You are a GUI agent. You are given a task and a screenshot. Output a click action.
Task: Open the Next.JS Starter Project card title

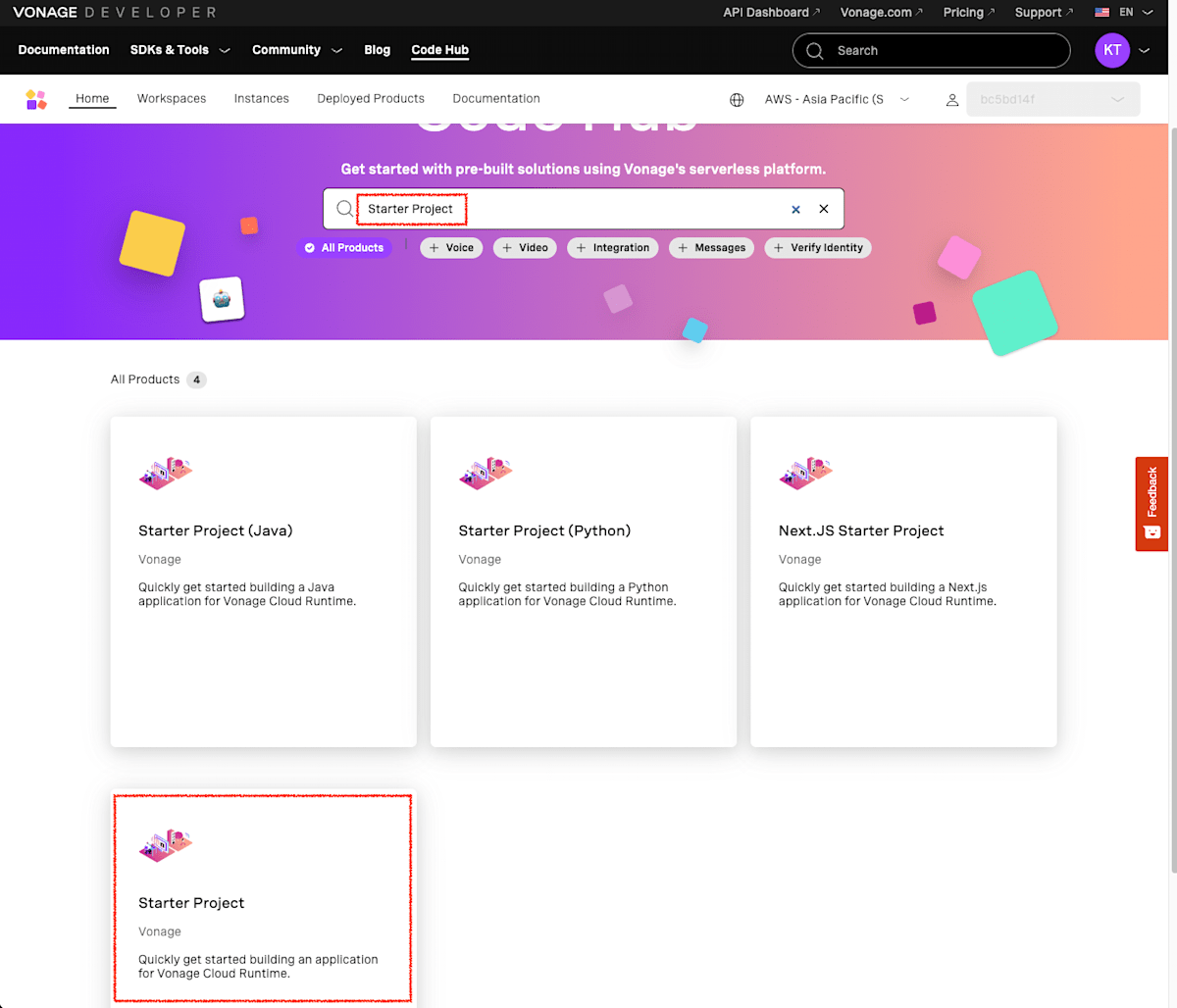[x=861, y=530]
